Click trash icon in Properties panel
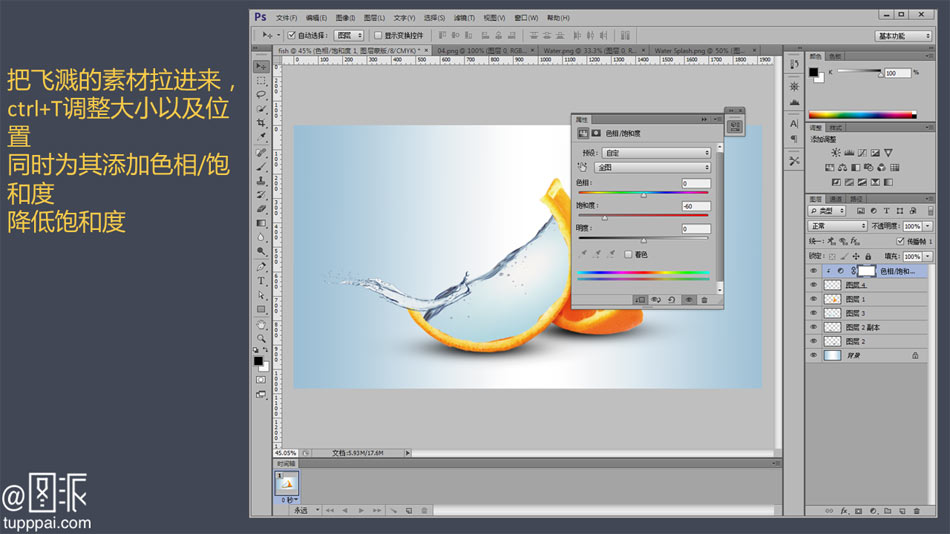The width and height of the screenshot is (950, 534). 704,299
